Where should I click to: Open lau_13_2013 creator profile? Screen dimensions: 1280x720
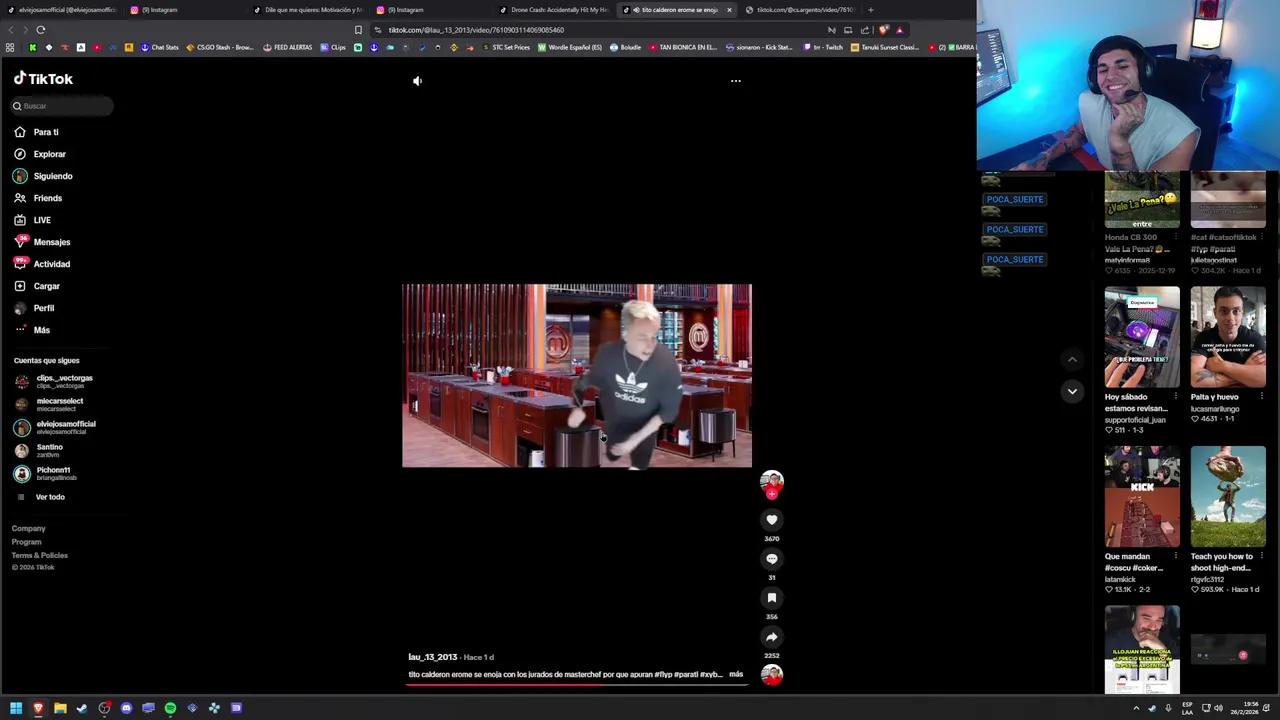point(432,657)
